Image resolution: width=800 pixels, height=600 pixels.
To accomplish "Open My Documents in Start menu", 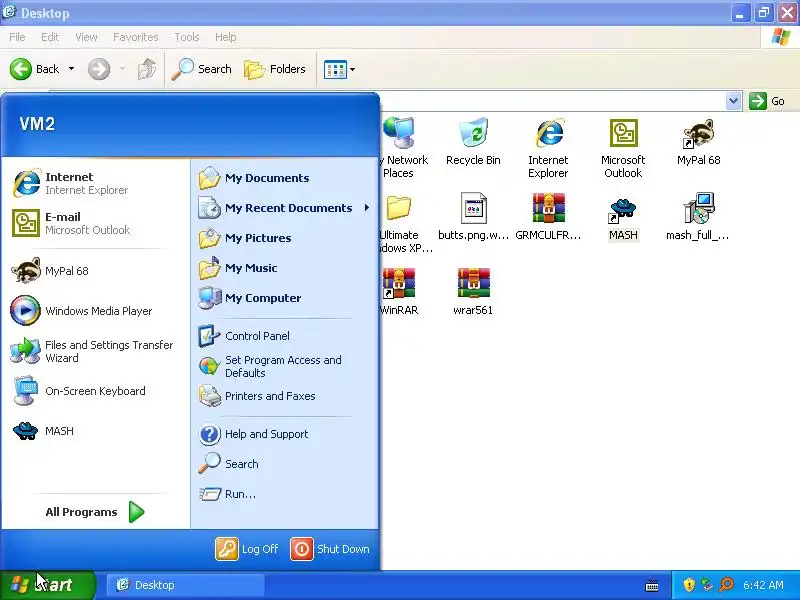I will (285, 178).
